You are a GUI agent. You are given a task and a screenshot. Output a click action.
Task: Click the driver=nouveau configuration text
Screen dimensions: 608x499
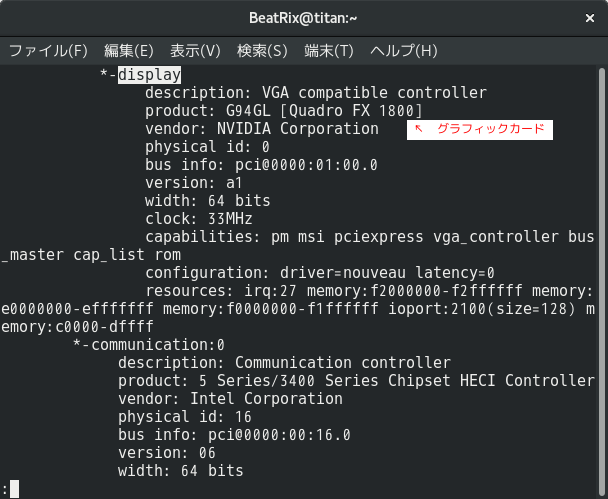(343, 273)
